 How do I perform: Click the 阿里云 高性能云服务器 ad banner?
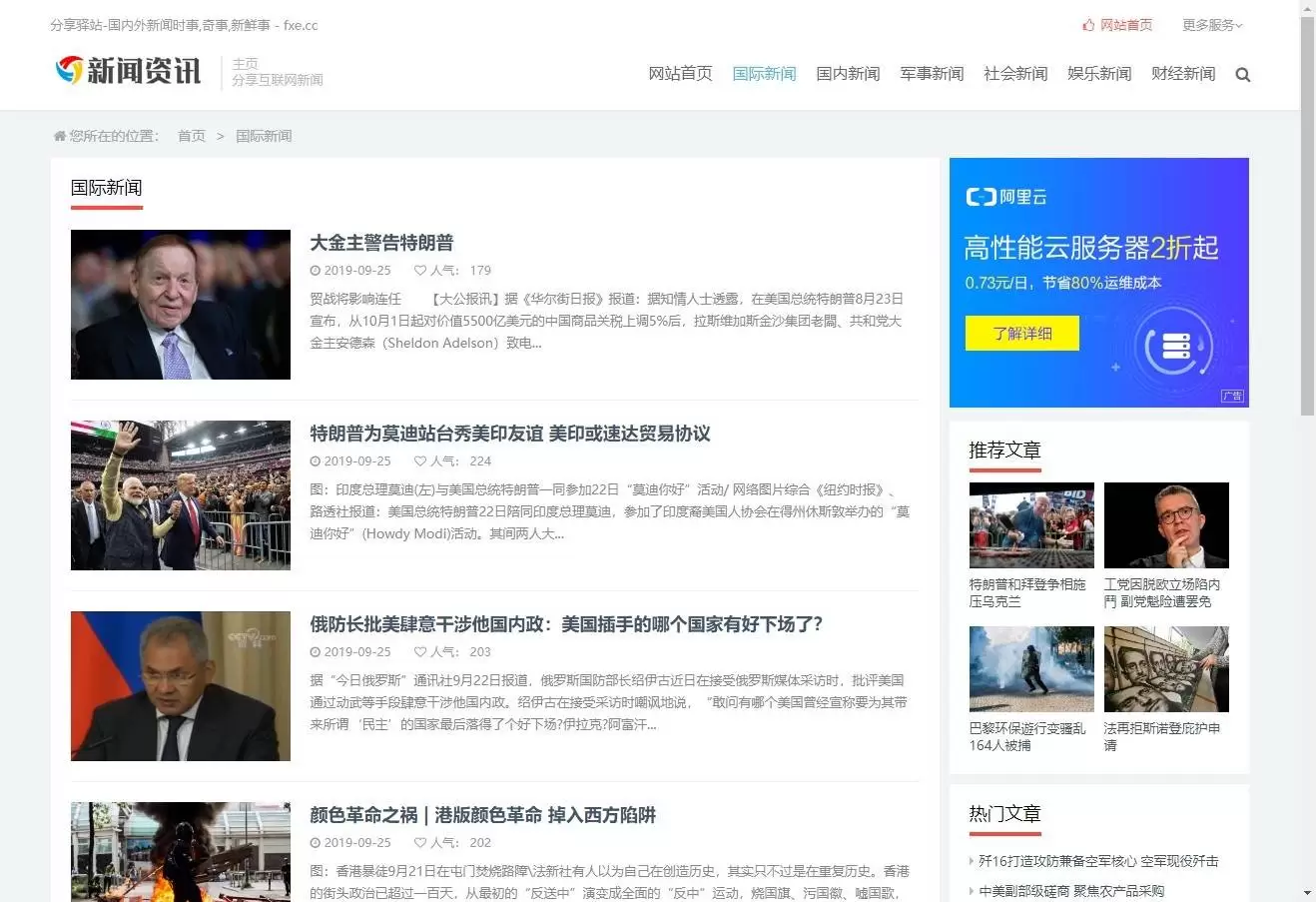pyautogui.click(x=1099, y=283)
